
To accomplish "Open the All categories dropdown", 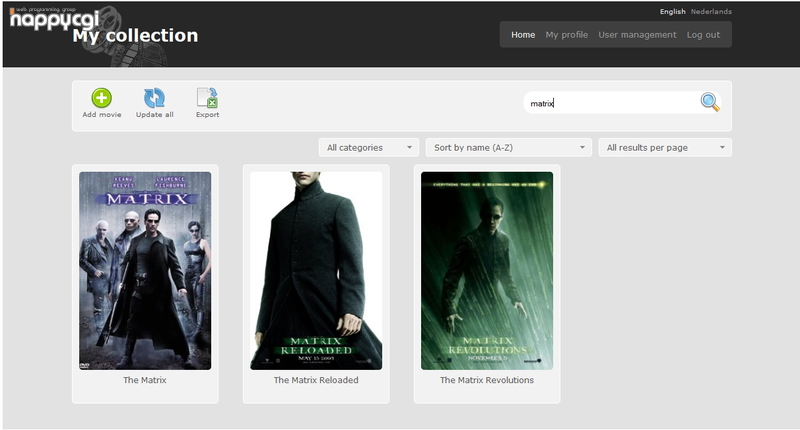I will click(369, 147).
